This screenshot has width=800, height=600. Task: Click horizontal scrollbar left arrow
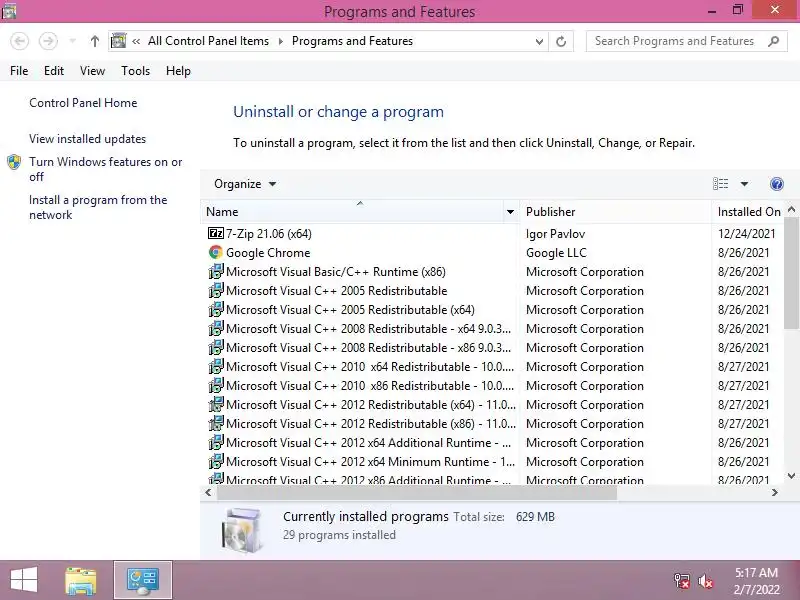(x=208, y=492)
